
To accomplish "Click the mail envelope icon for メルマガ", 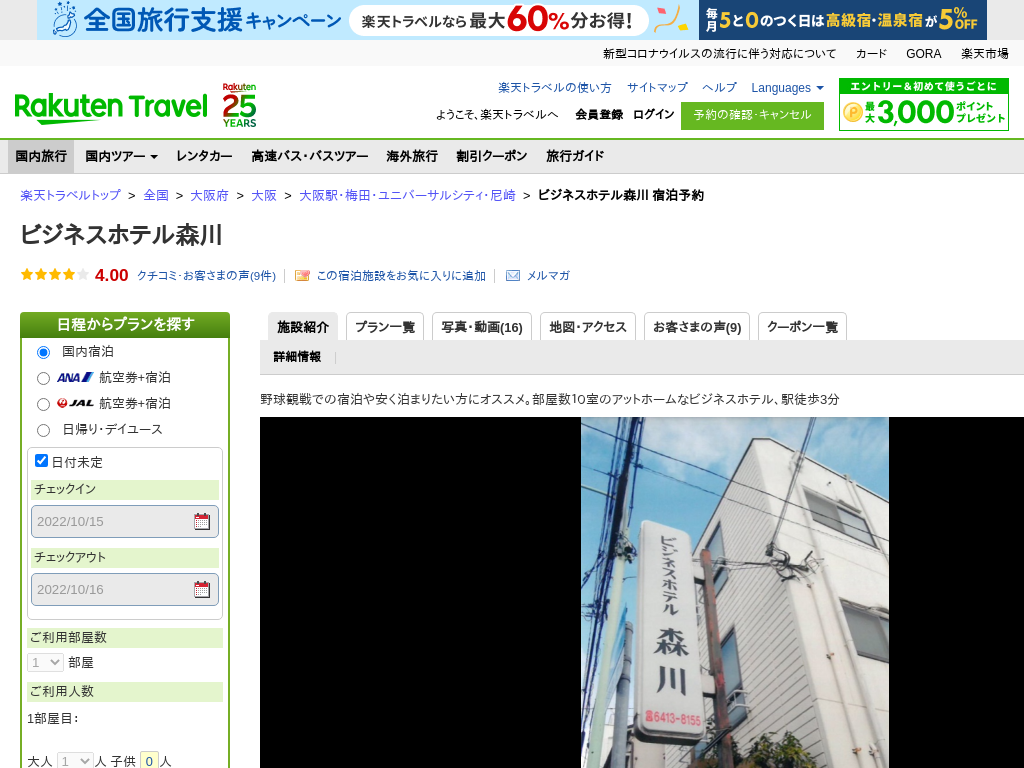I will pos(513,276).
